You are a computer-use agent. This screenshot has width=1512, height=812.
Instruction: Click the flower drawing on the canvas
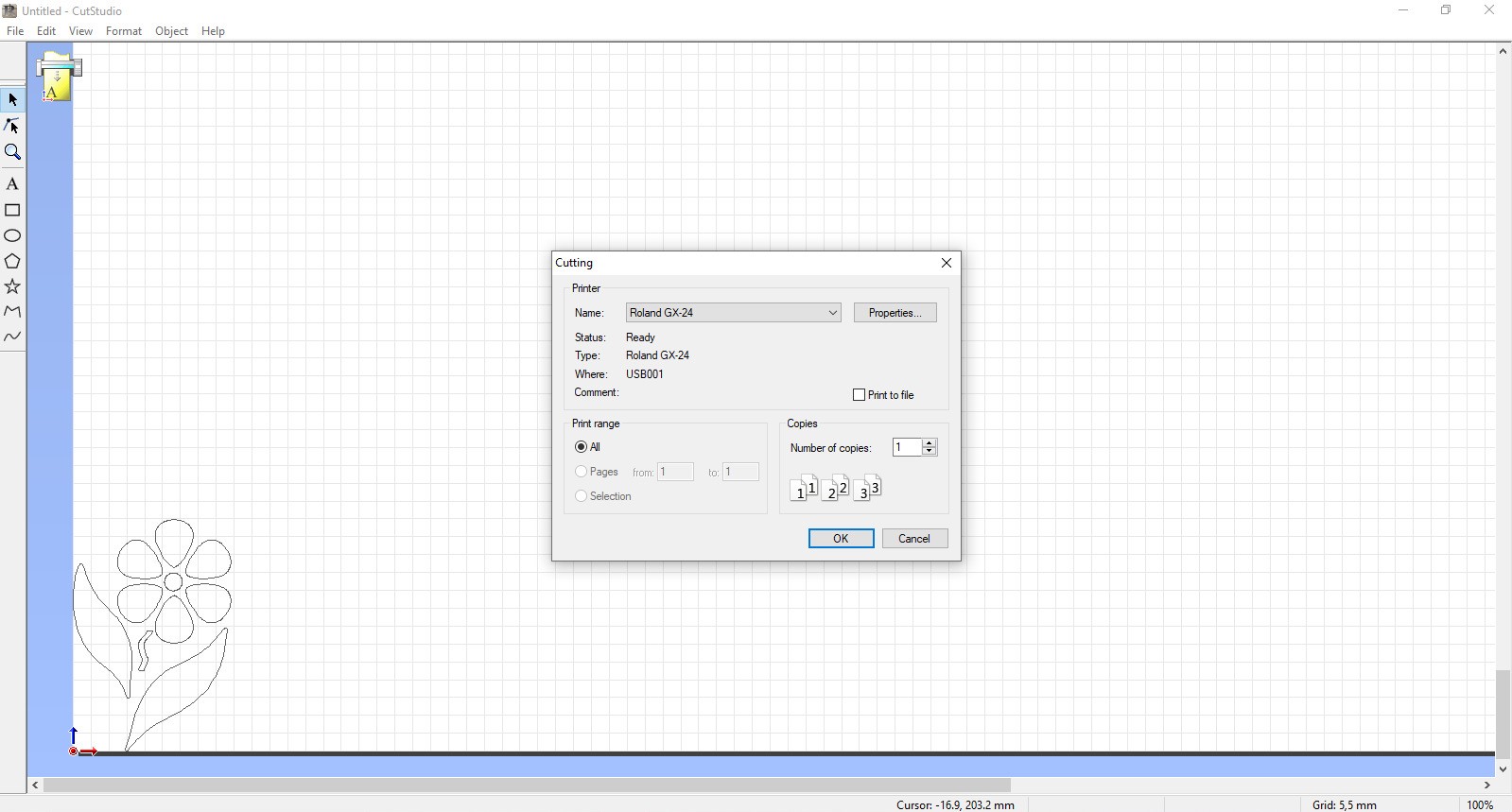point(153,634)
